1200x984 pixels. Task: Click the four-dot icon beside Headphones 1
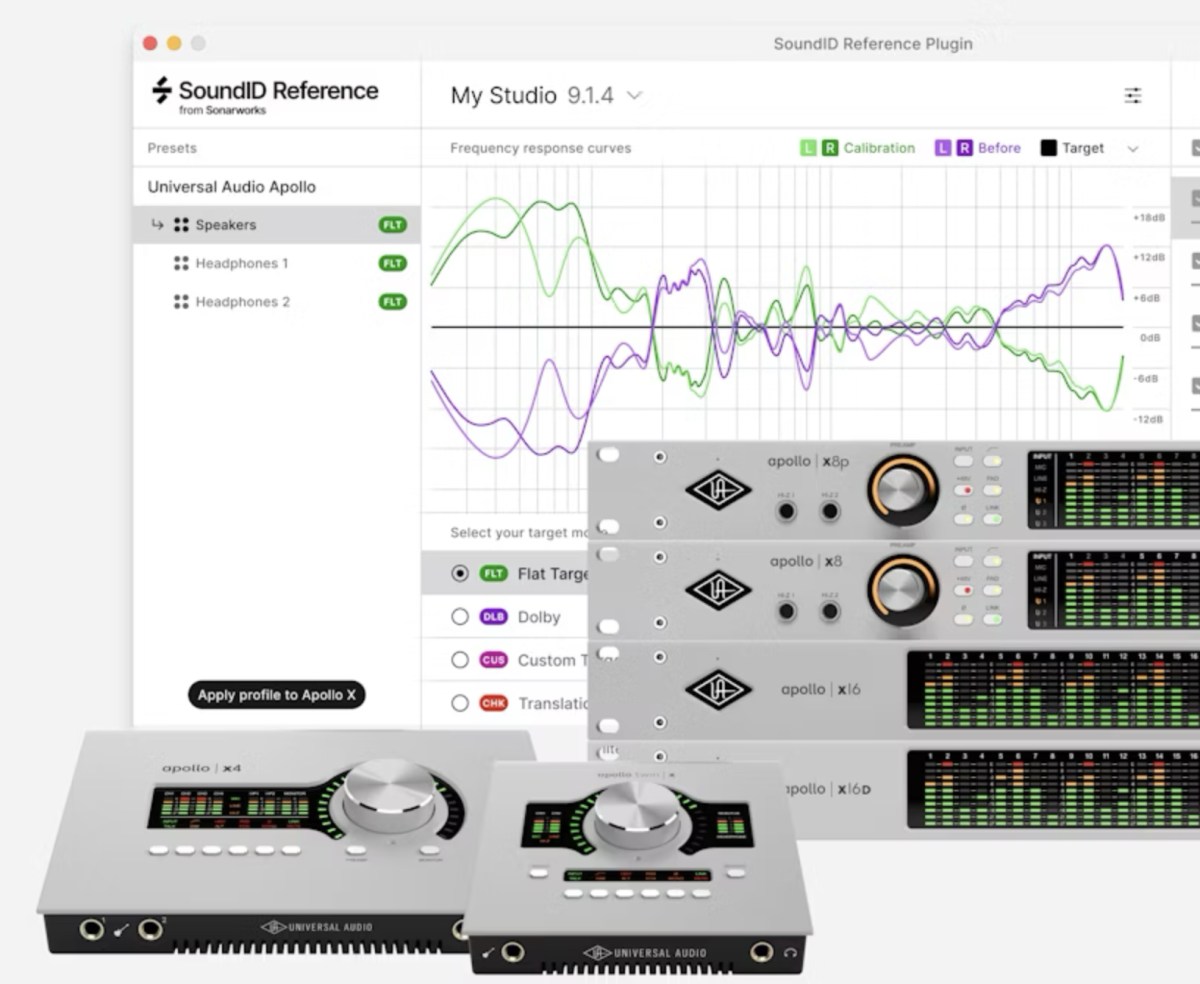pos(181,263)
